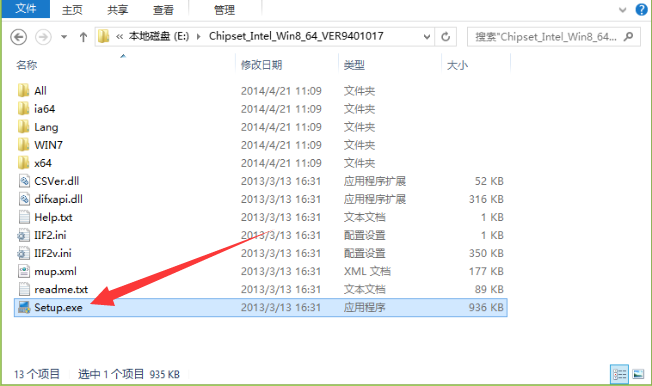This screenshot has width=652, height=386.
Task: Click the 316 KB size of difxapi.dll
Action: (x=486, y=199)
